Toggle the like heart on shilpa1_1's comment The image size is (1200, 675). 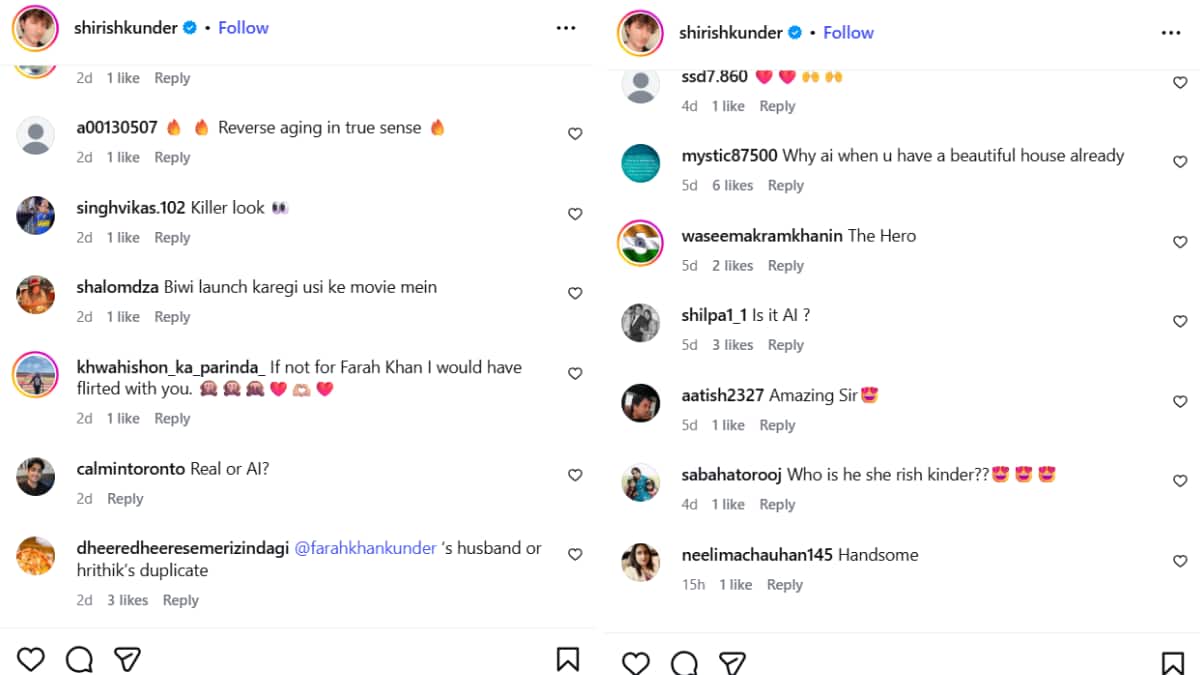[x=1180, y=321]
